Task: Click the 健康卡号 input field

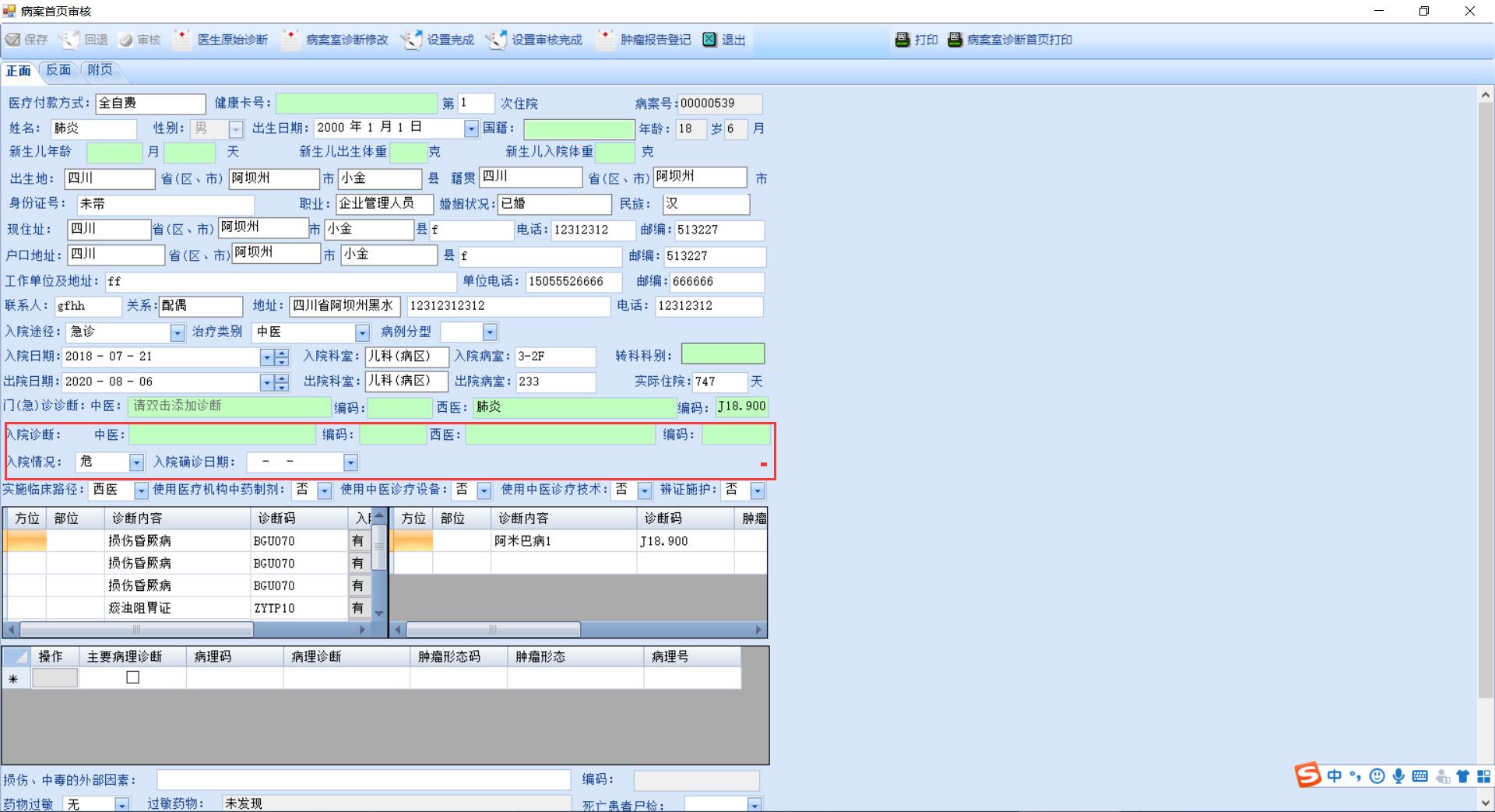Action: (x=357, y=104)
